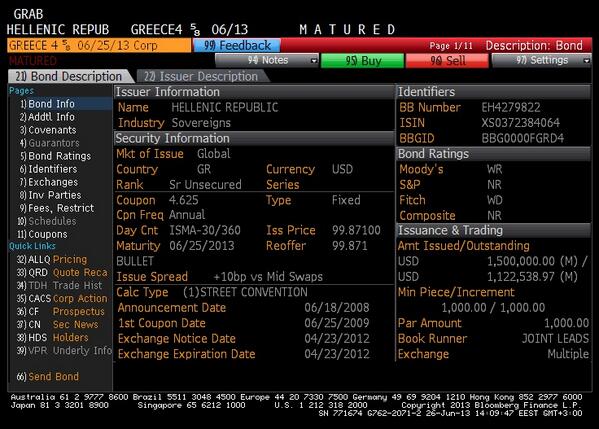Click the Announcement Date 06/18/2008

tap(337, 308)
